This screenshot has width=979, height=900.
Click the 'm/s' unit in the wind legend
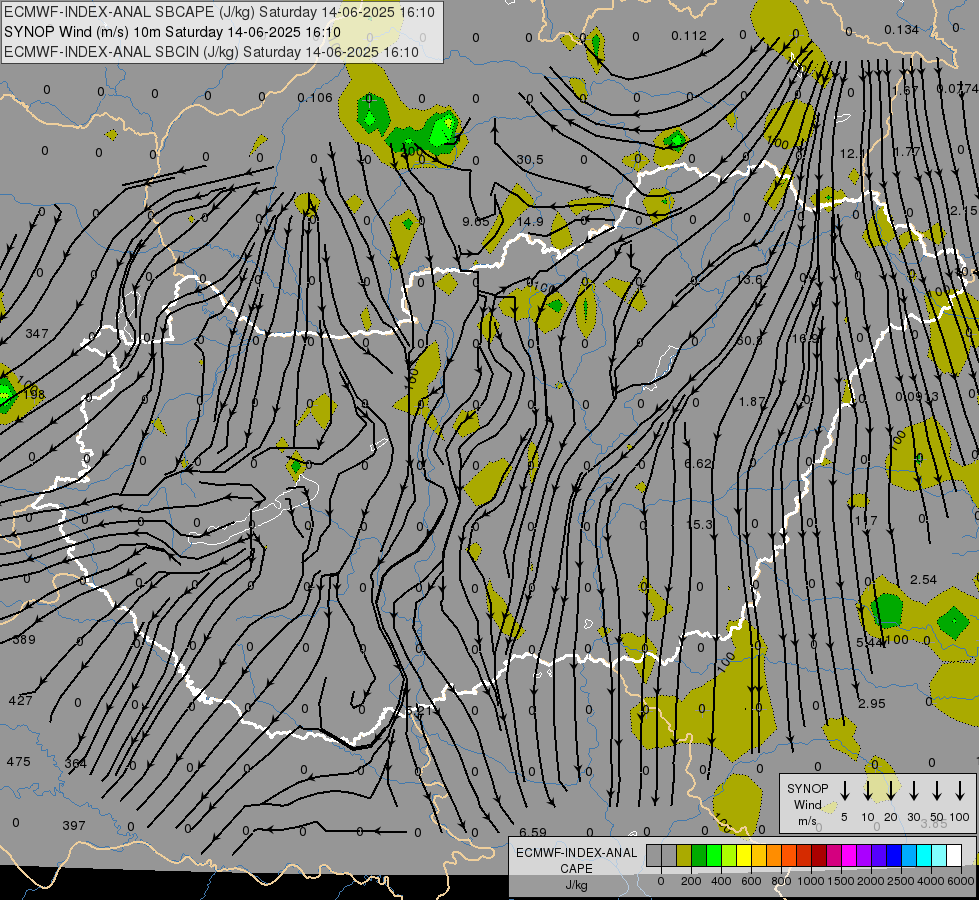807,821
